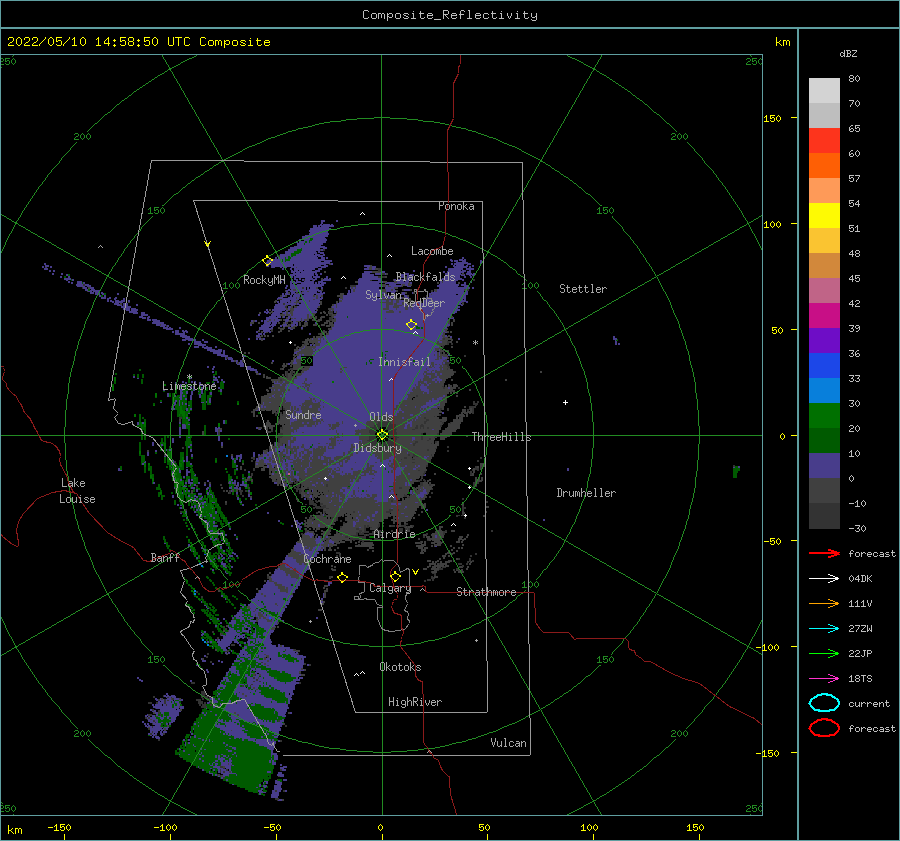The height and width of the screenshot is (841, 900).
Task: Click the cyan 27ZW arrow icon
Action: pos(824,629)
